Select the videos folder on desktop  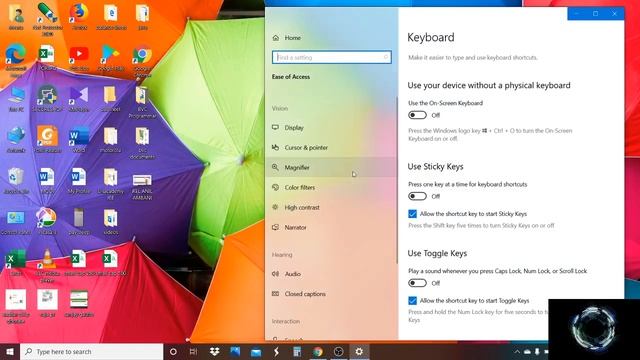(111, 222)
